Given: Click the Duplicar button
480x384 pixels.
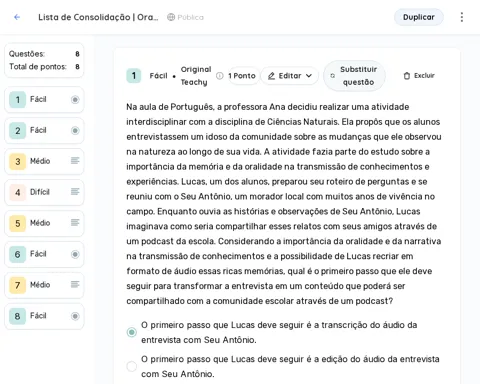Looking at the screenshot, I should [x=419, y=17].
